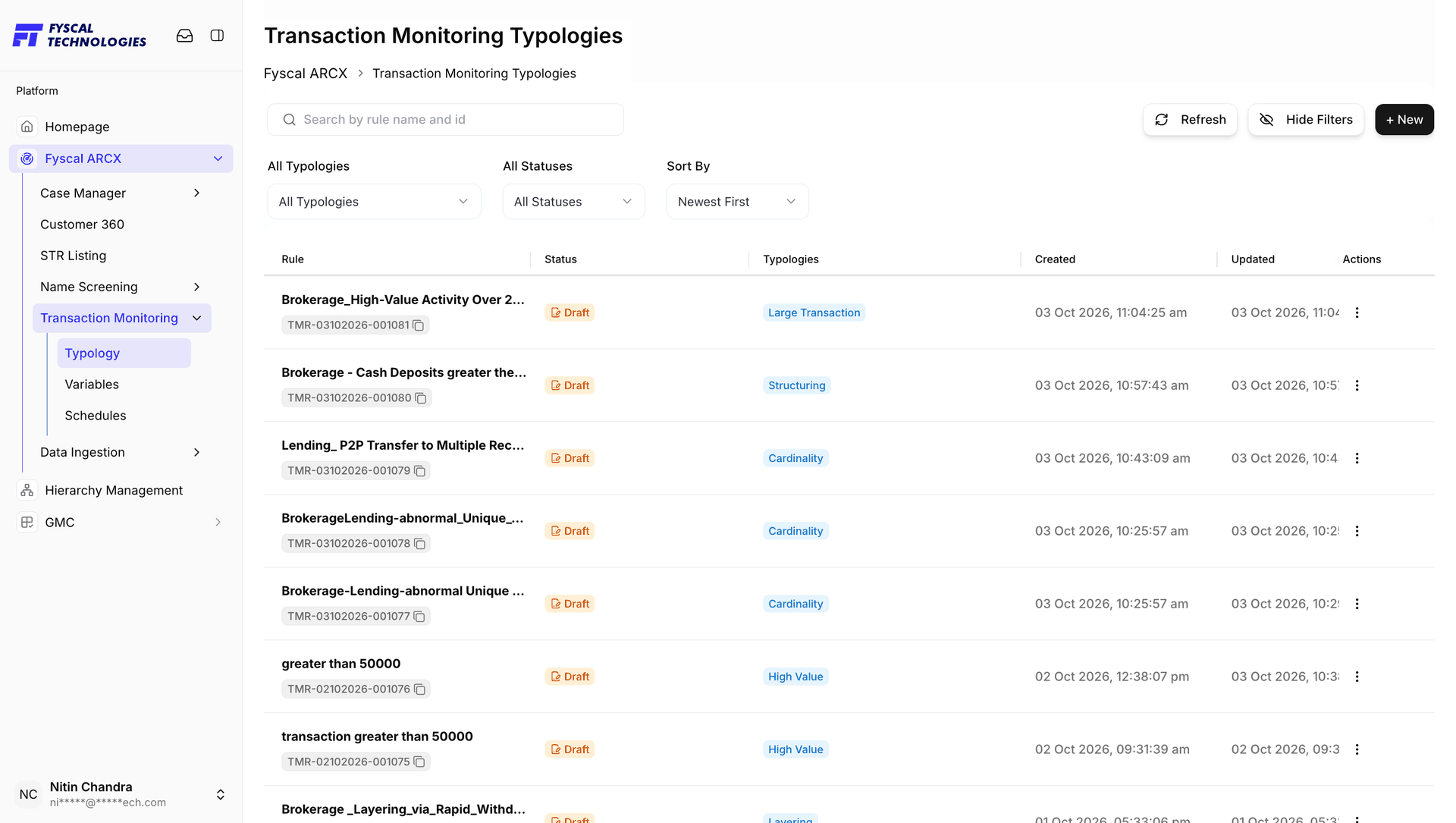Open the All Statuses dropdown

coord(573,202)
